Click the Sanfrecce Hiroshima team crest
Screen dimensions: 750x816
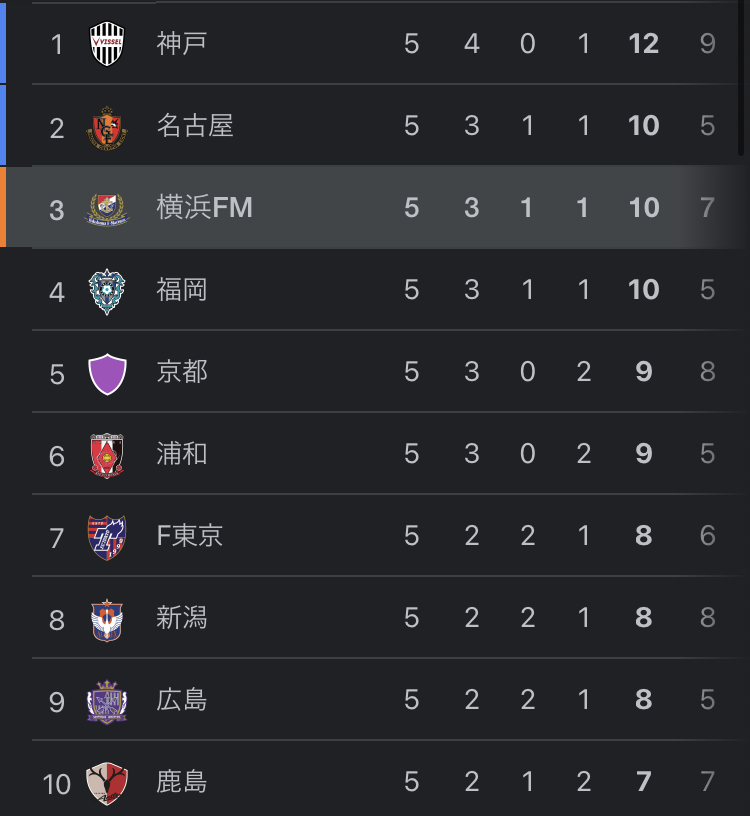(x=107, y=702)
